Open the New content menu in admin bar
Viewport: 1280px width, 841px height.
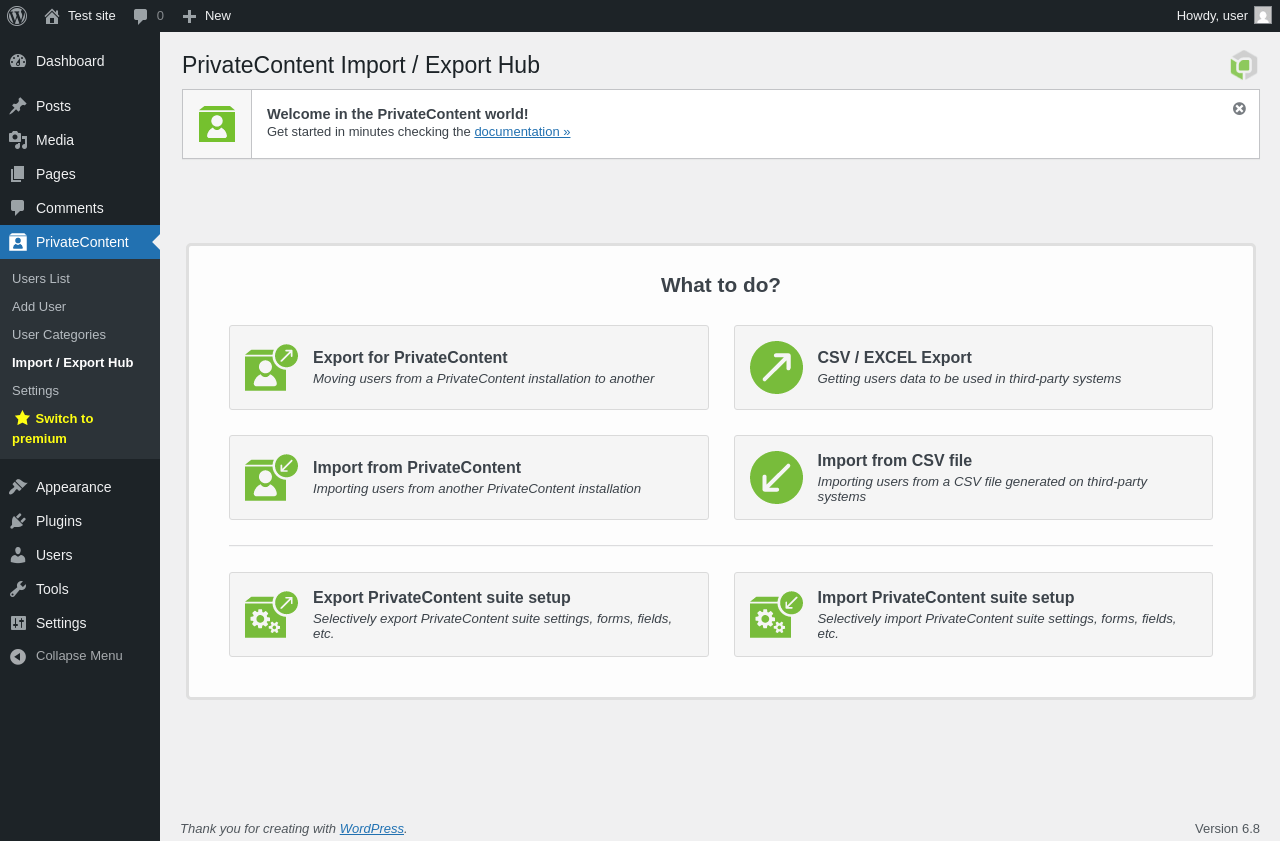206,16
